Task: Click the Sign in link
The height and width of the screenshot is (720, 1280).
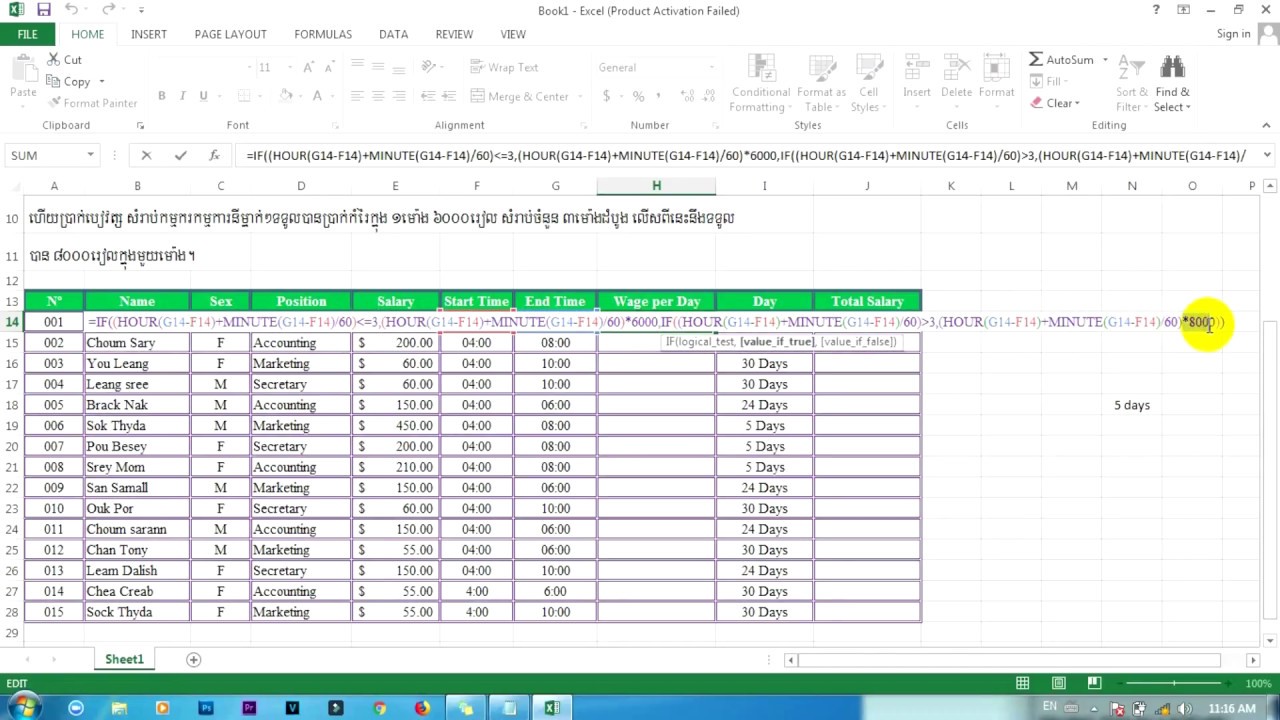Action: [x=1233, y=34]
